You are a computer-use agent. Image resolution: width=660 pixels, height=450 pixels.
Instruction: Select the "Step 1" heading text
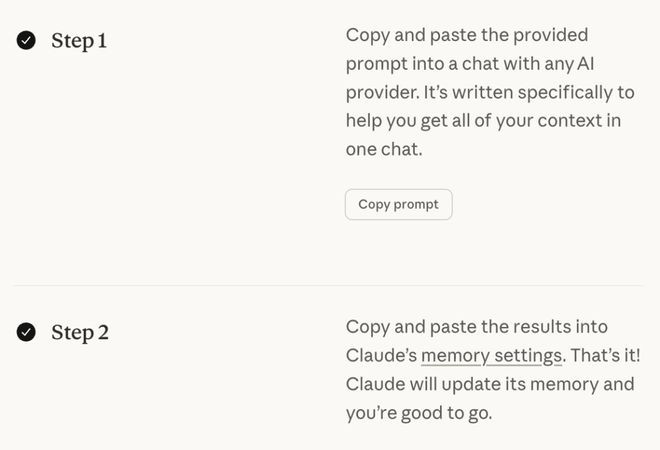[79, 42]
